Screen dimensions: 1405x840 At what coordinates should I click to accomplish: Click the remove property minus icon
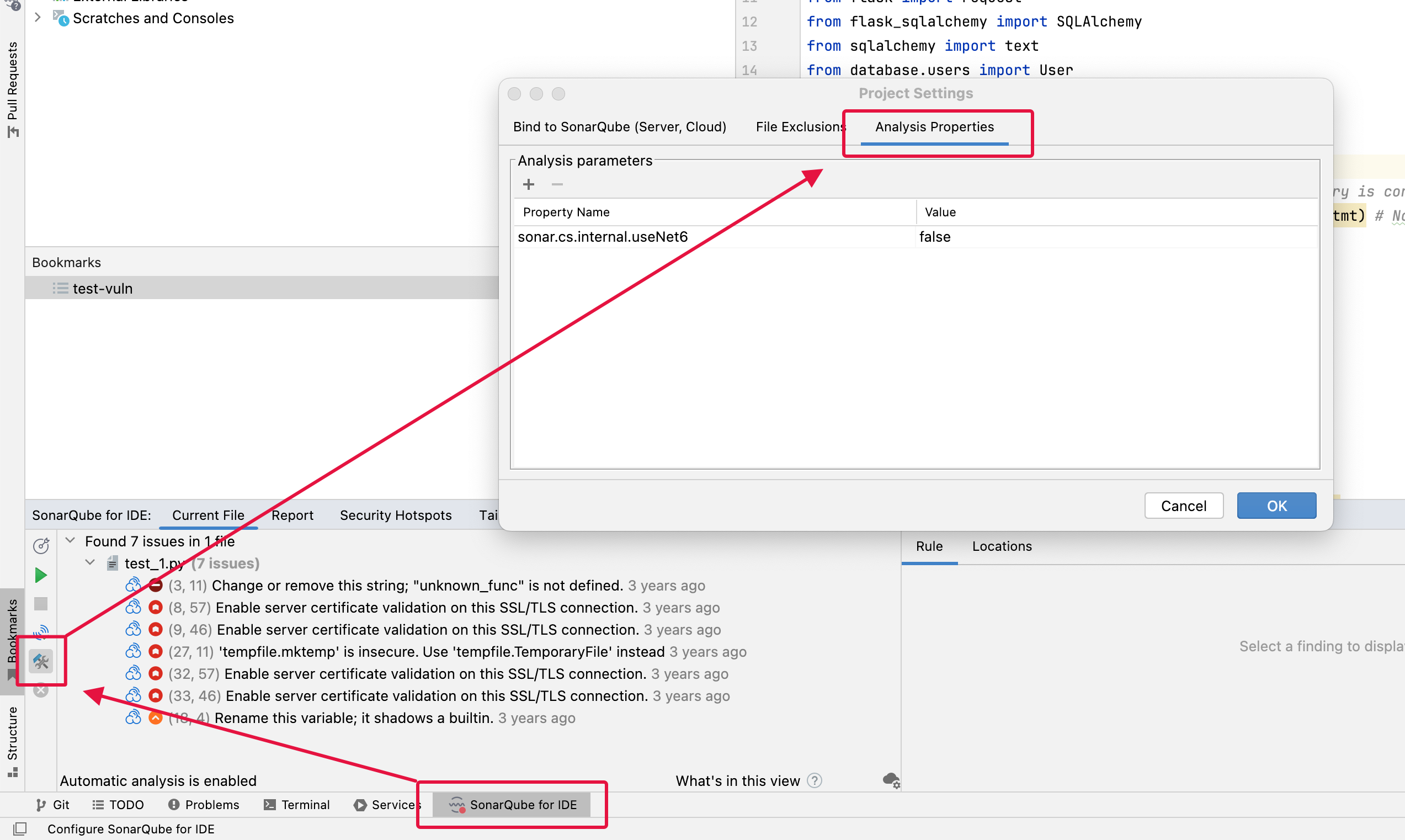557,184
